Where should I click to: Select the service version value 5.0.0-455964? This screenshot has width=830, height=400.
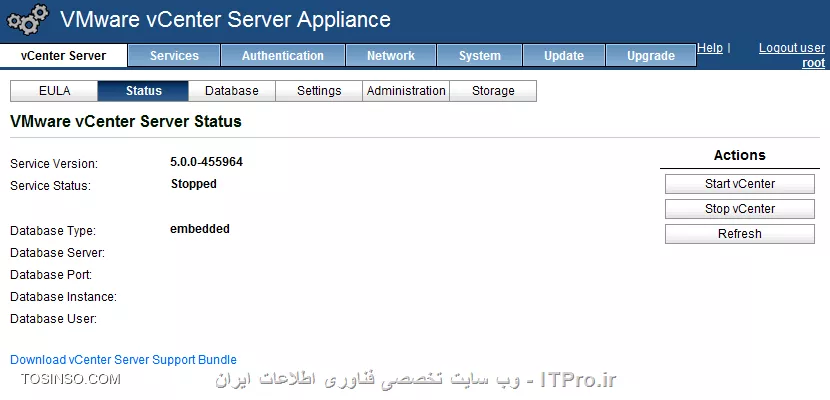point(206,162)
